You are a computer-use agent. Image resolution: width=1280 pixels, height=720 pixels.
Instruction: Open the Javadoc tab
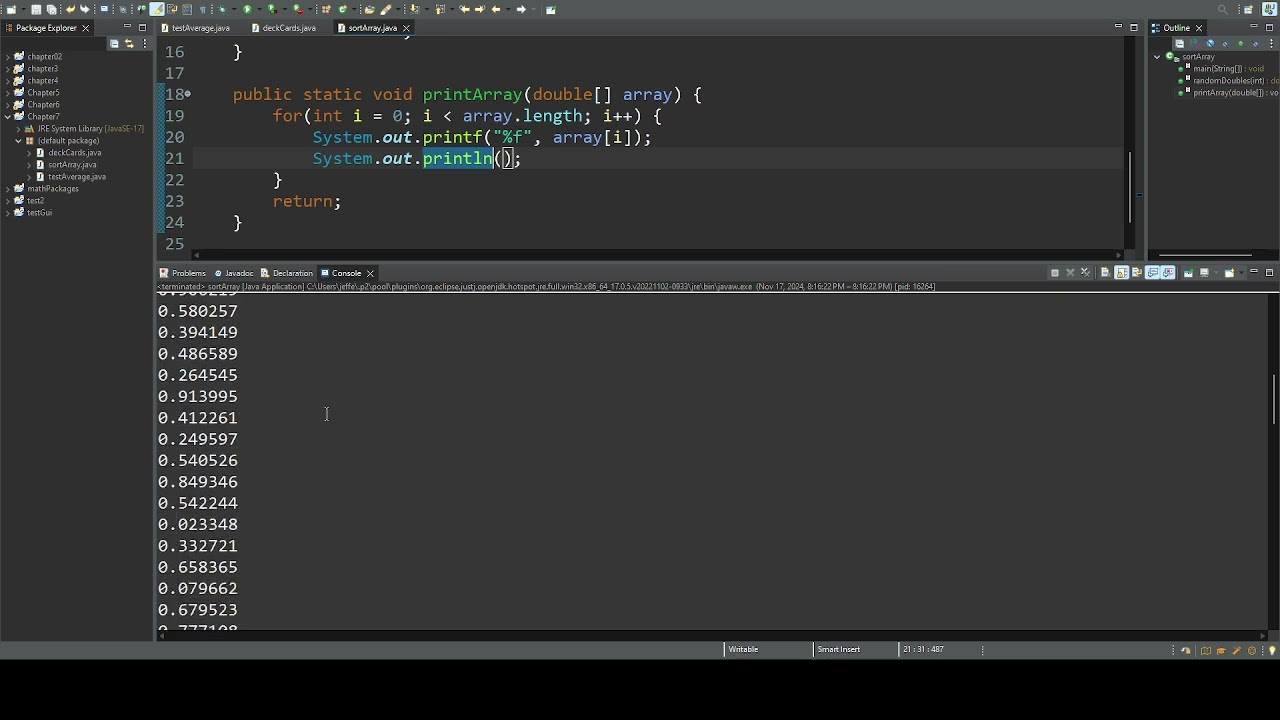(x=234, y=273)
